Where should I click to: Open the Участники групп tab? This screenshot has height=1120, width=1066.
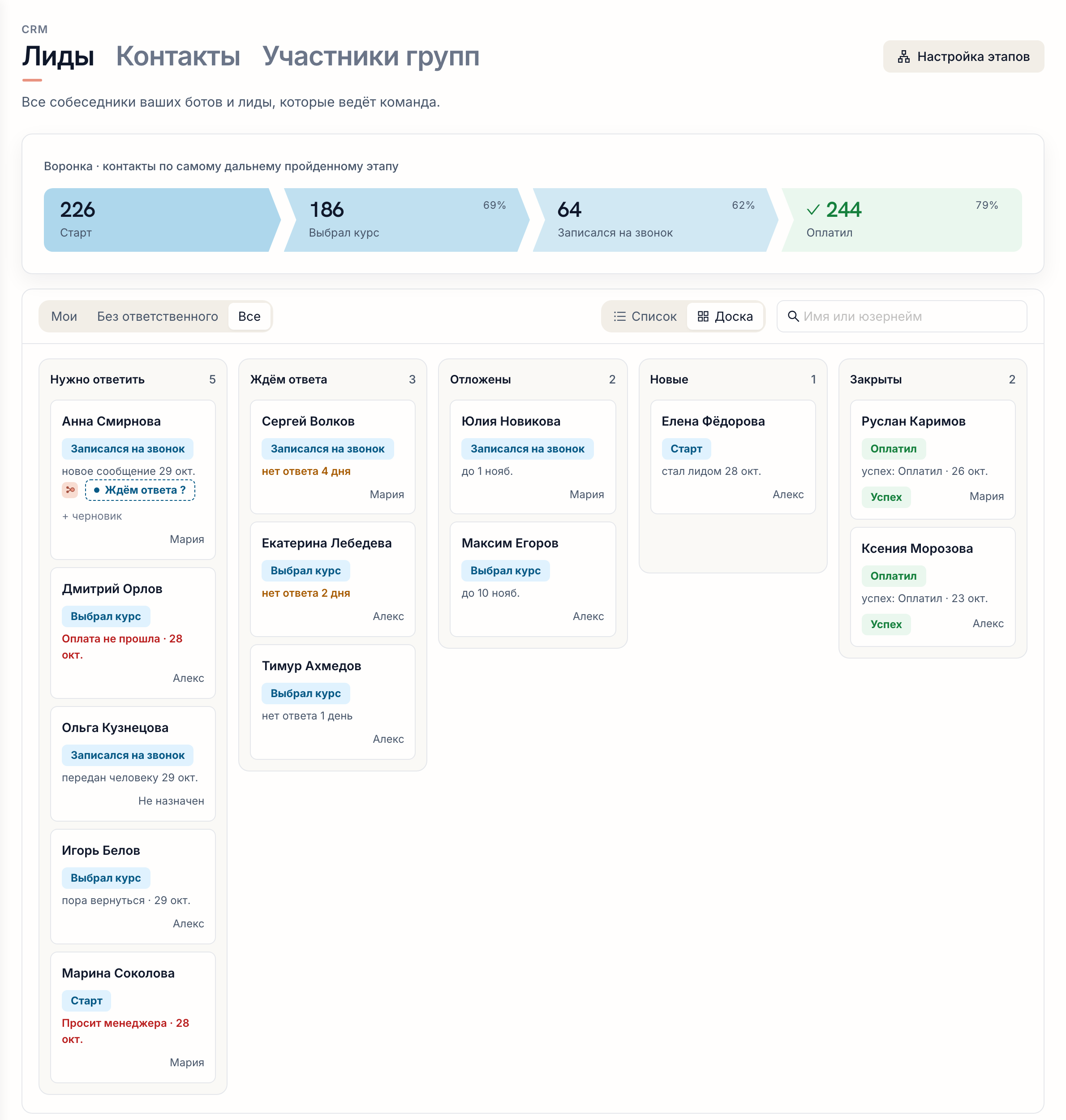coord(371,56)
